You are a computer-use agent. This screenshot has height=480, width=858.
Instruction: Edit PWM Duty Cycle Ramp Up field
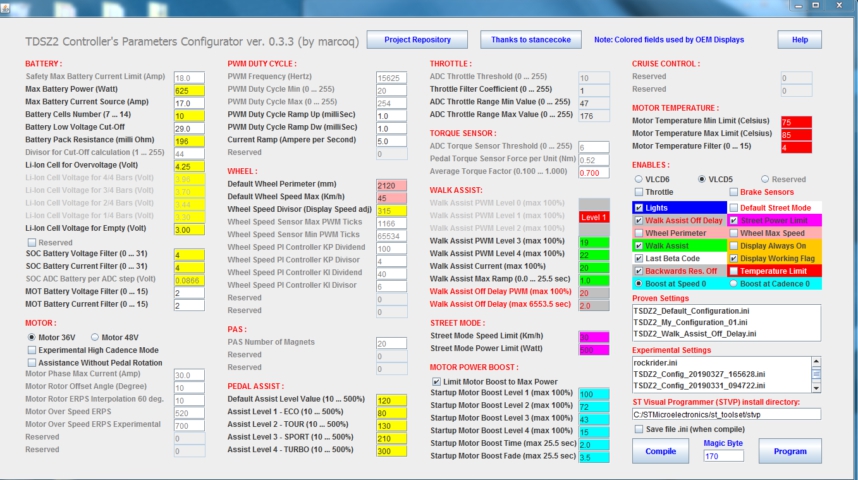[391, 115]
